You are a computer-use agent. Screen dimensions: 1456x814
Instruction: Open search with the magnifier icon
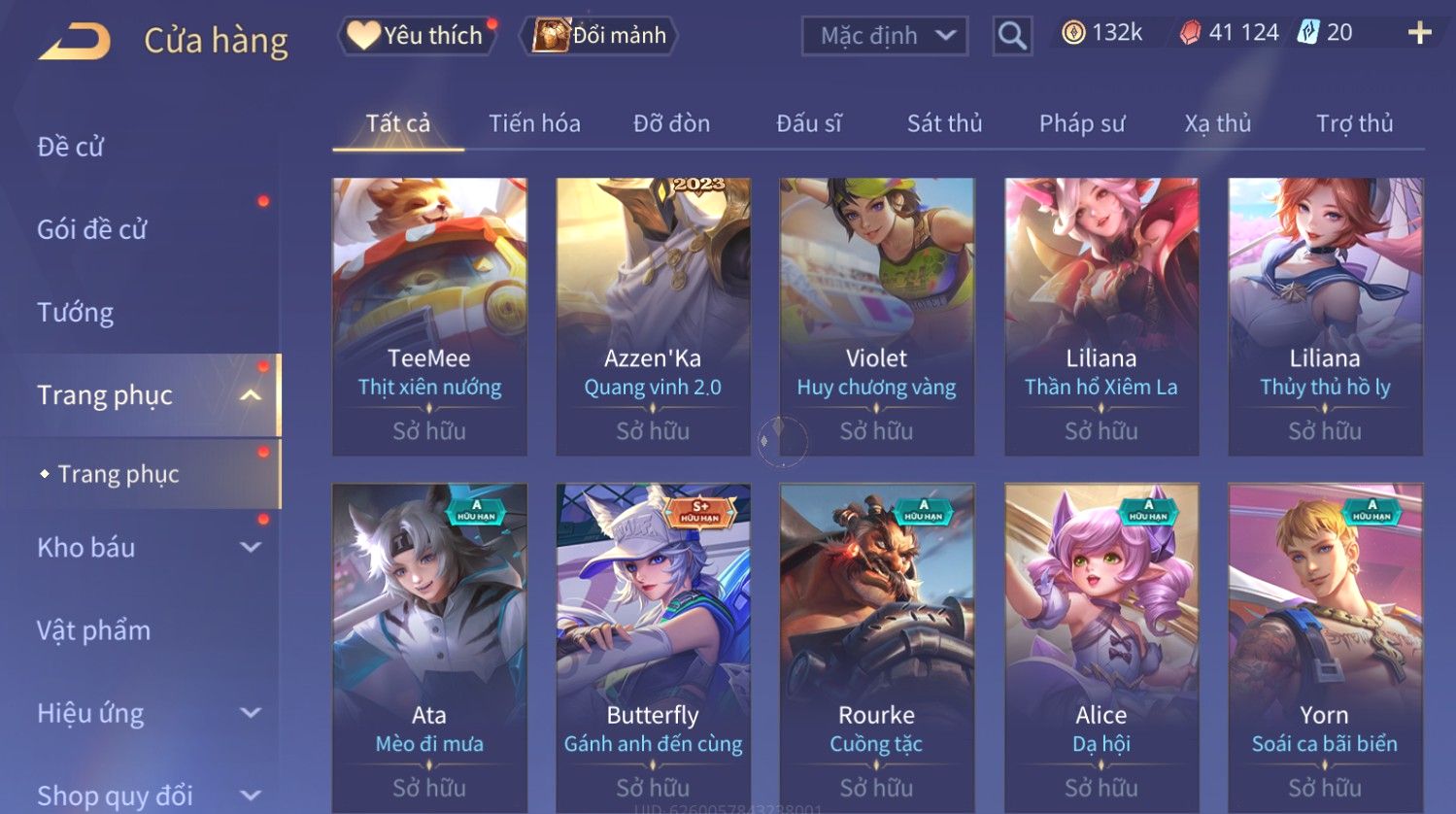coord(1012,36)
